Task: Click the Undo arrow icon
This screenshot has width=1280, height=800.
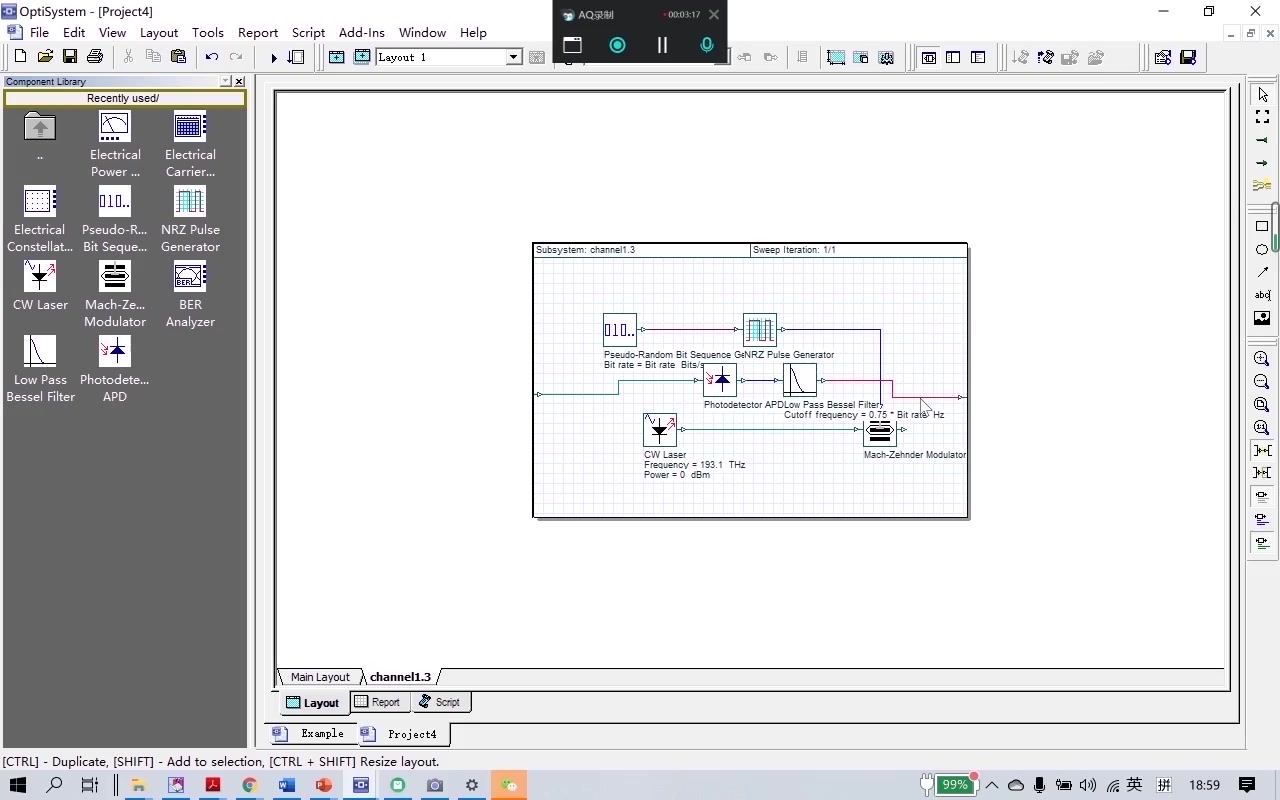Action: point(211,57)
